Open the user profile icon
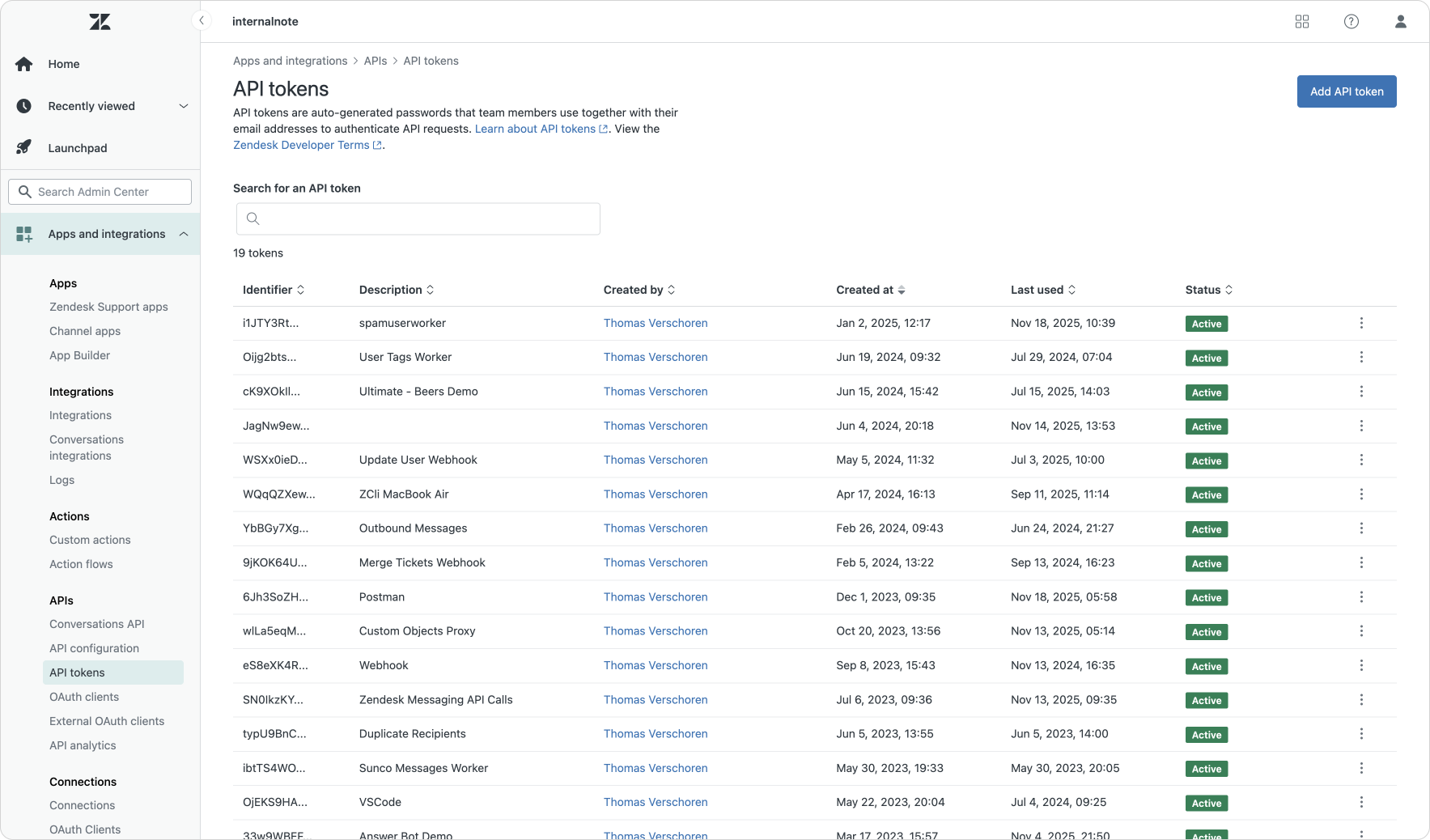 (x=1400, y=22)
